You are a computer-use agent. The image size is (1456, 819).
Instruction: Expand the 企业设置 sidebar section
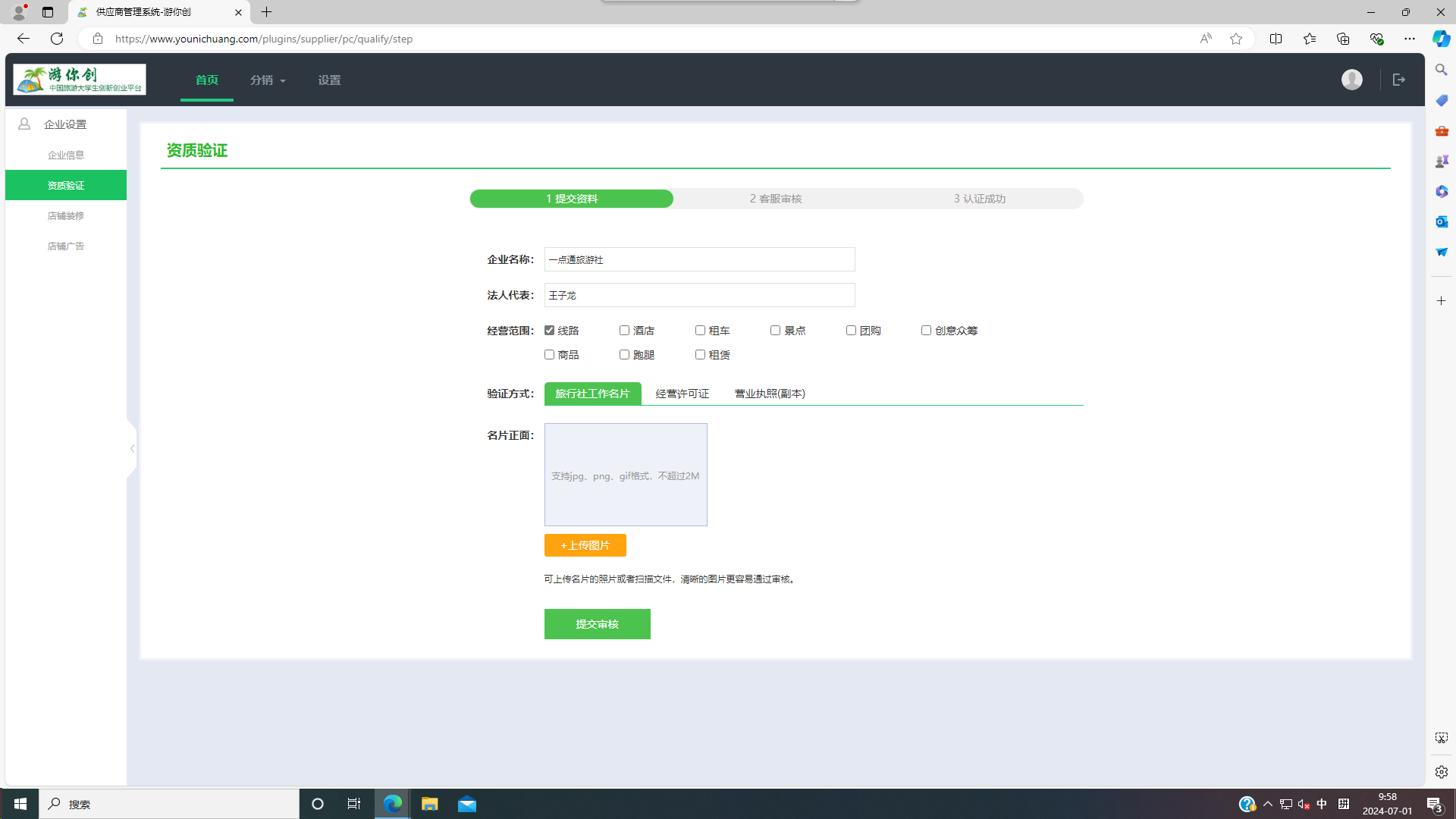pos(65,124)
